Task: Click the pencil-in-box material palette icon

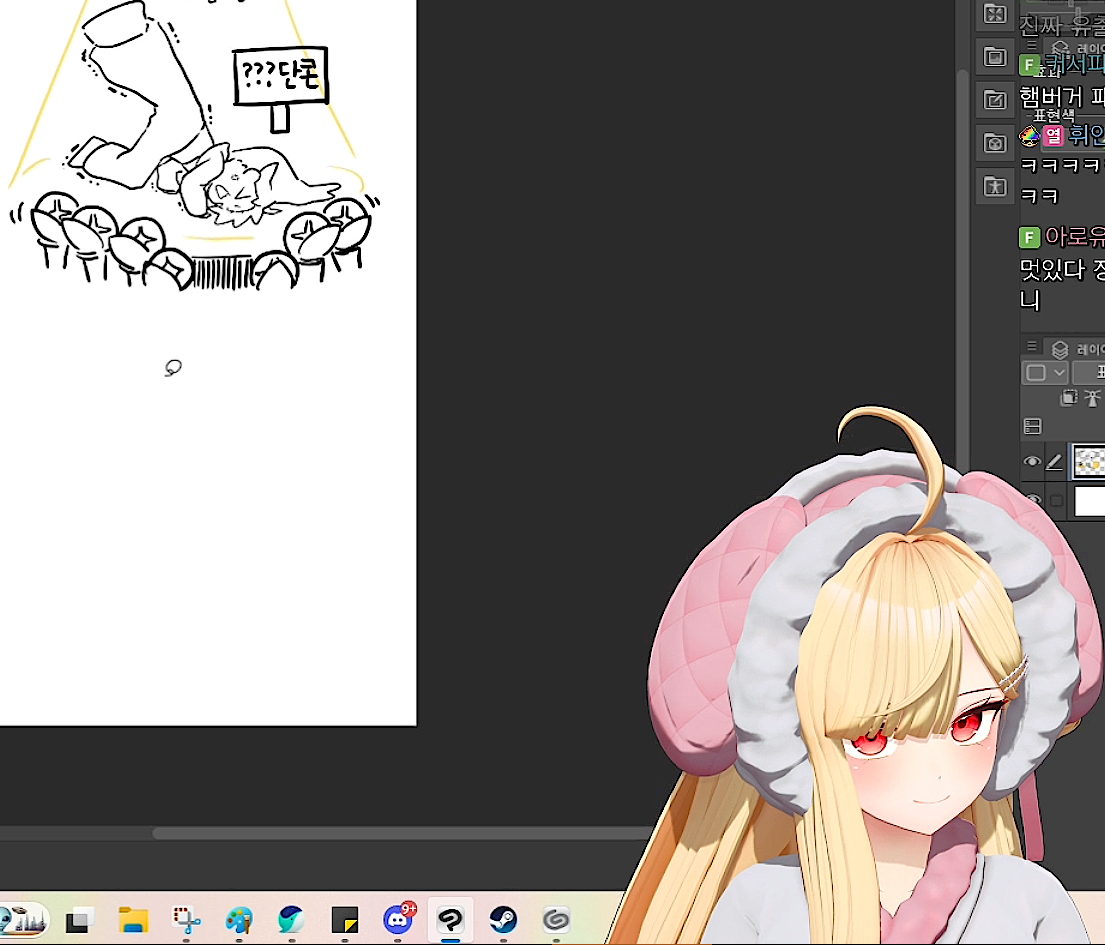Action: 994,99
